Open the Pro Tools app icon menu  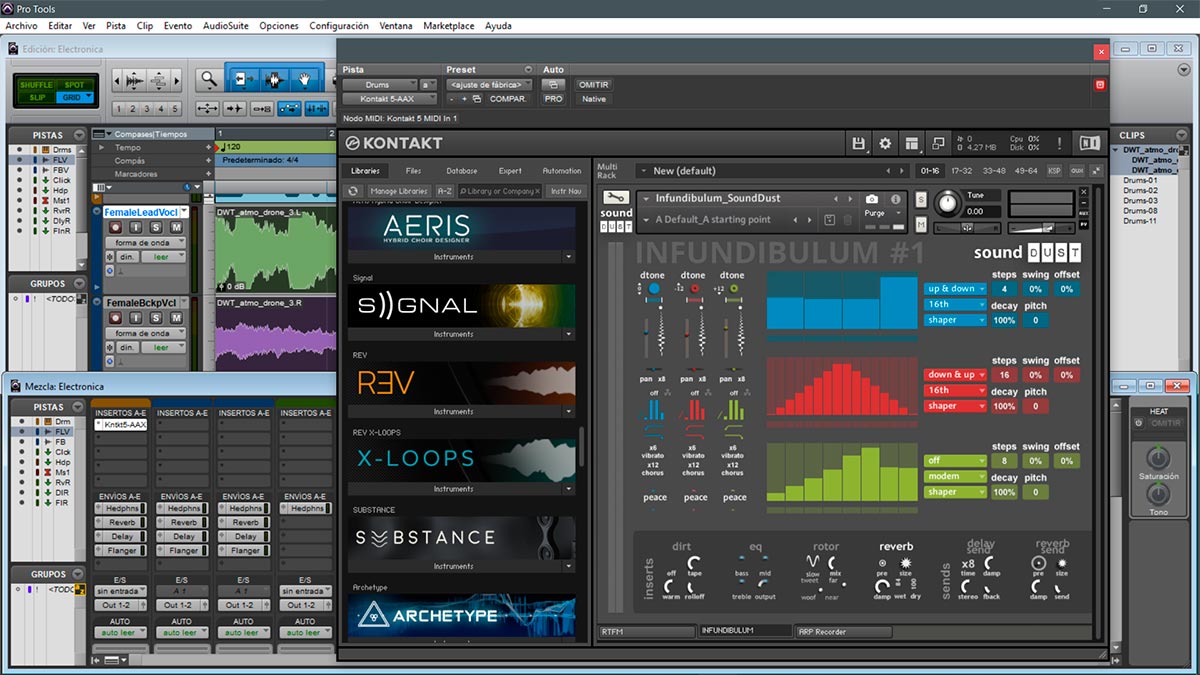8,8
